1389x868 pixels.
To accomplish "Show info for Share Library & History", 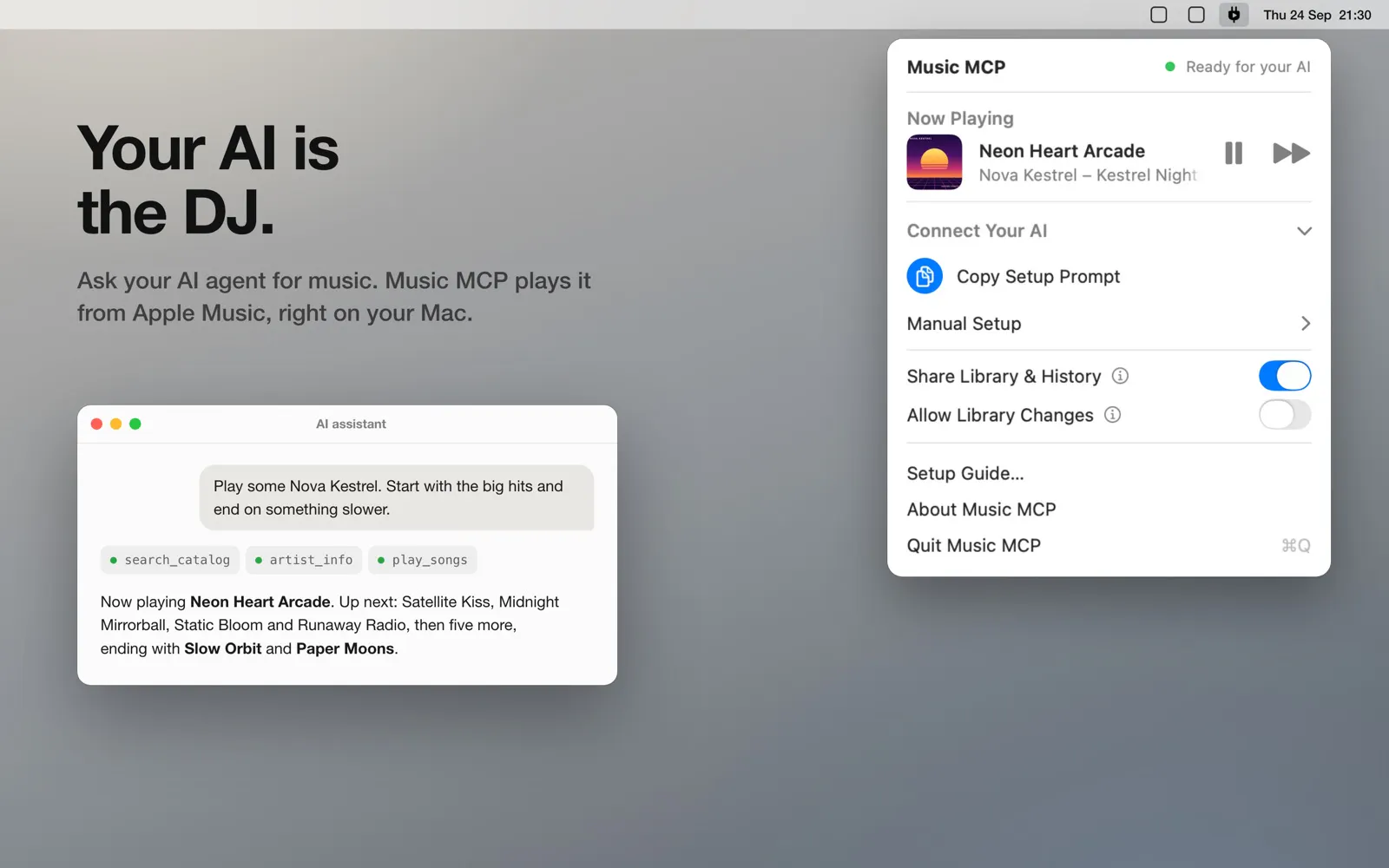I will pos(1120,376).
